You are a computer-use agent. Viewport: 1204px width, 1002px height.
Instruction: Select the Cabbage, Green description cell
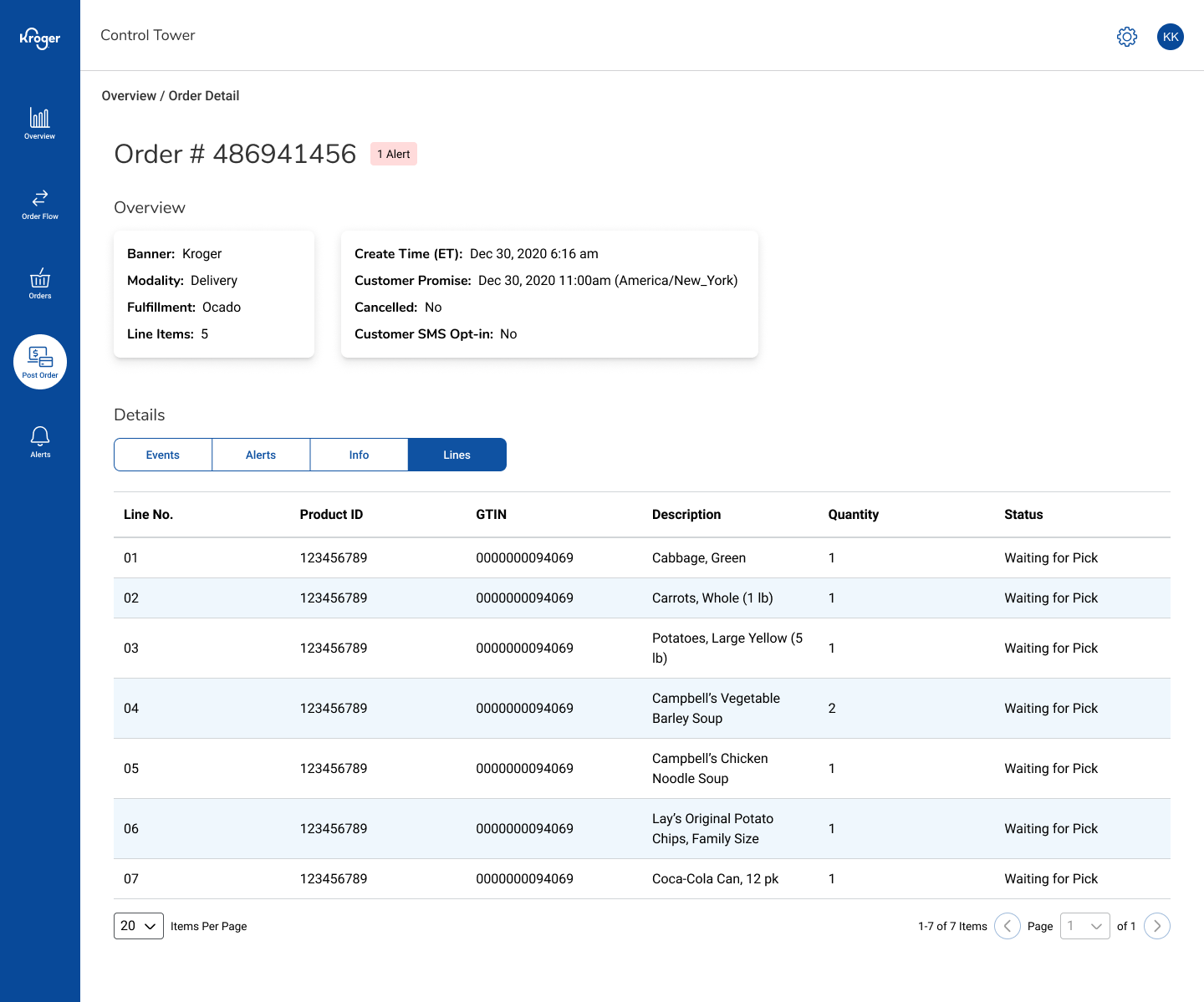(x=699, y=558)
